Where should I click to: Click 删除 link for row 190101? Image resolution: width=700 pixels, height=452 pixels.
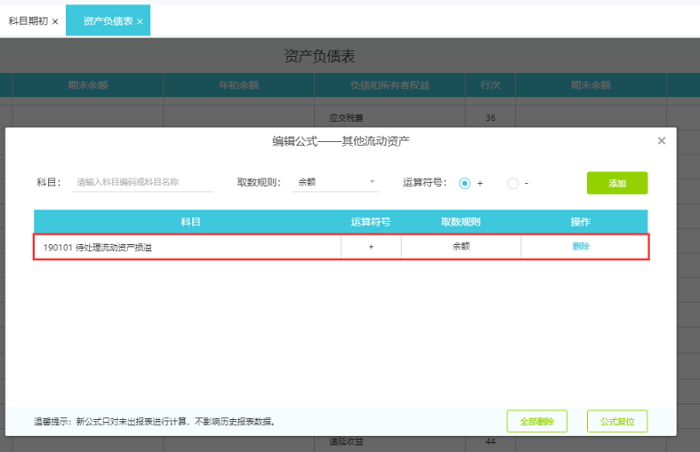pyautogui.click(x=581, y=246)
